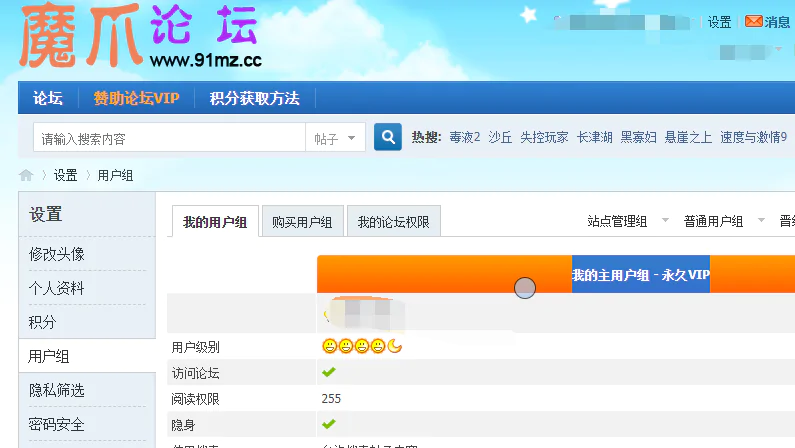Screen dimensions: 795x448
Task: Expand the 帖子 search type dropdown
Action: click(x=335, y=138)
